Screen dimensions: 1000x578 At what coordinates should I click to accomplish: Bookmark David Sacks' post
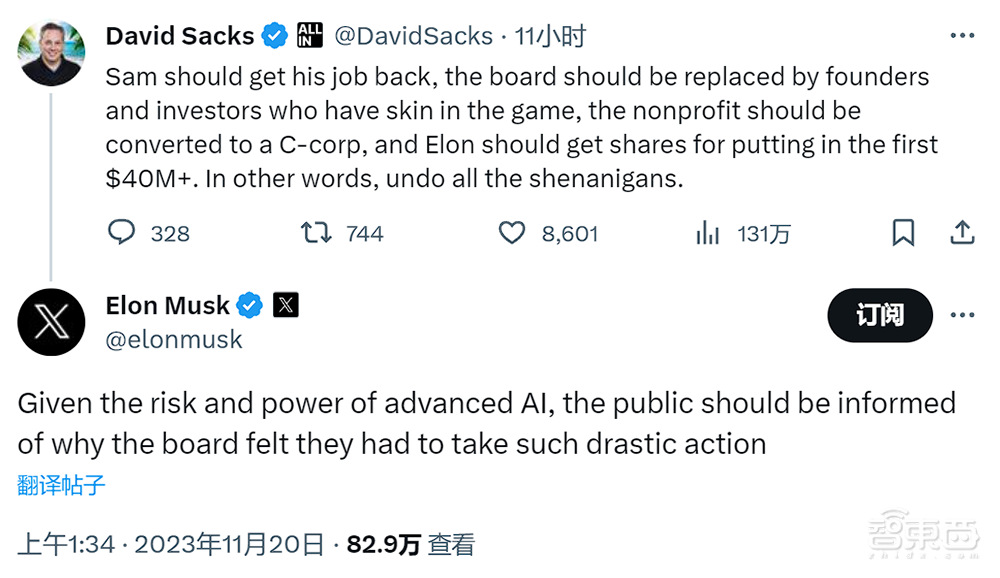tap(903, 233)
